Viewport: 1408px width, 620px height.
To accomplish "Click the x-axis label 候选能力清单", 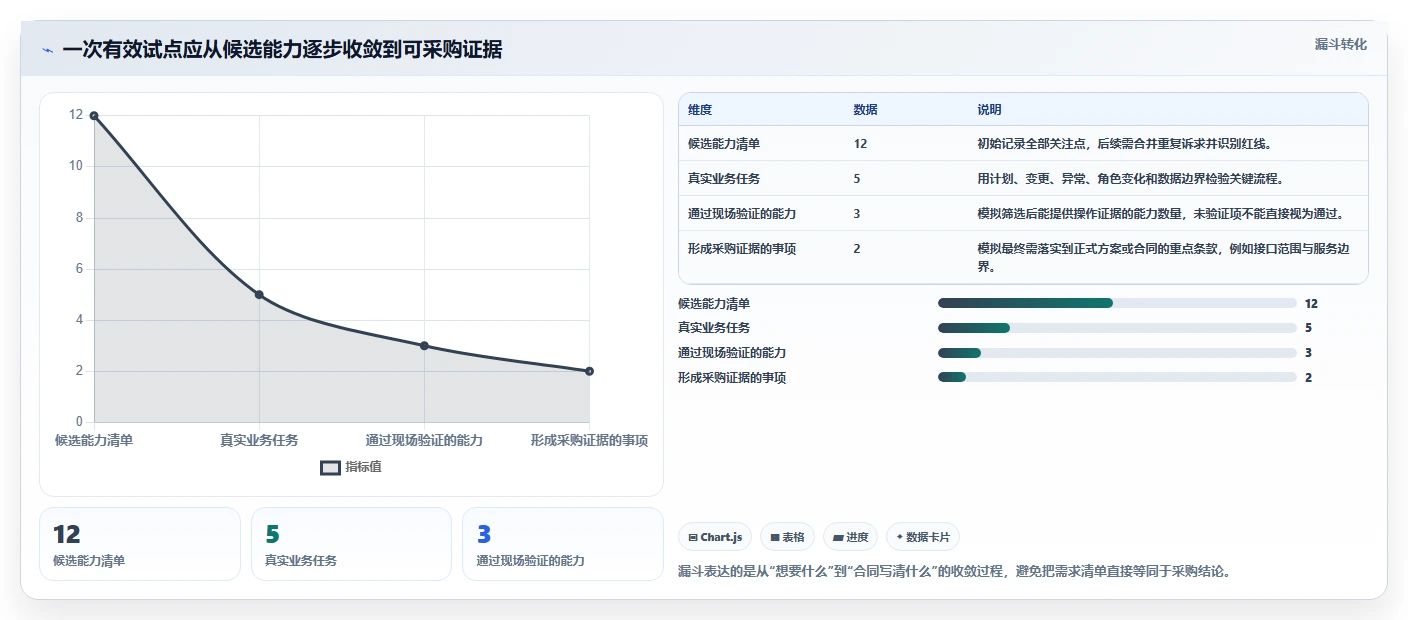I will coord(94,441).
